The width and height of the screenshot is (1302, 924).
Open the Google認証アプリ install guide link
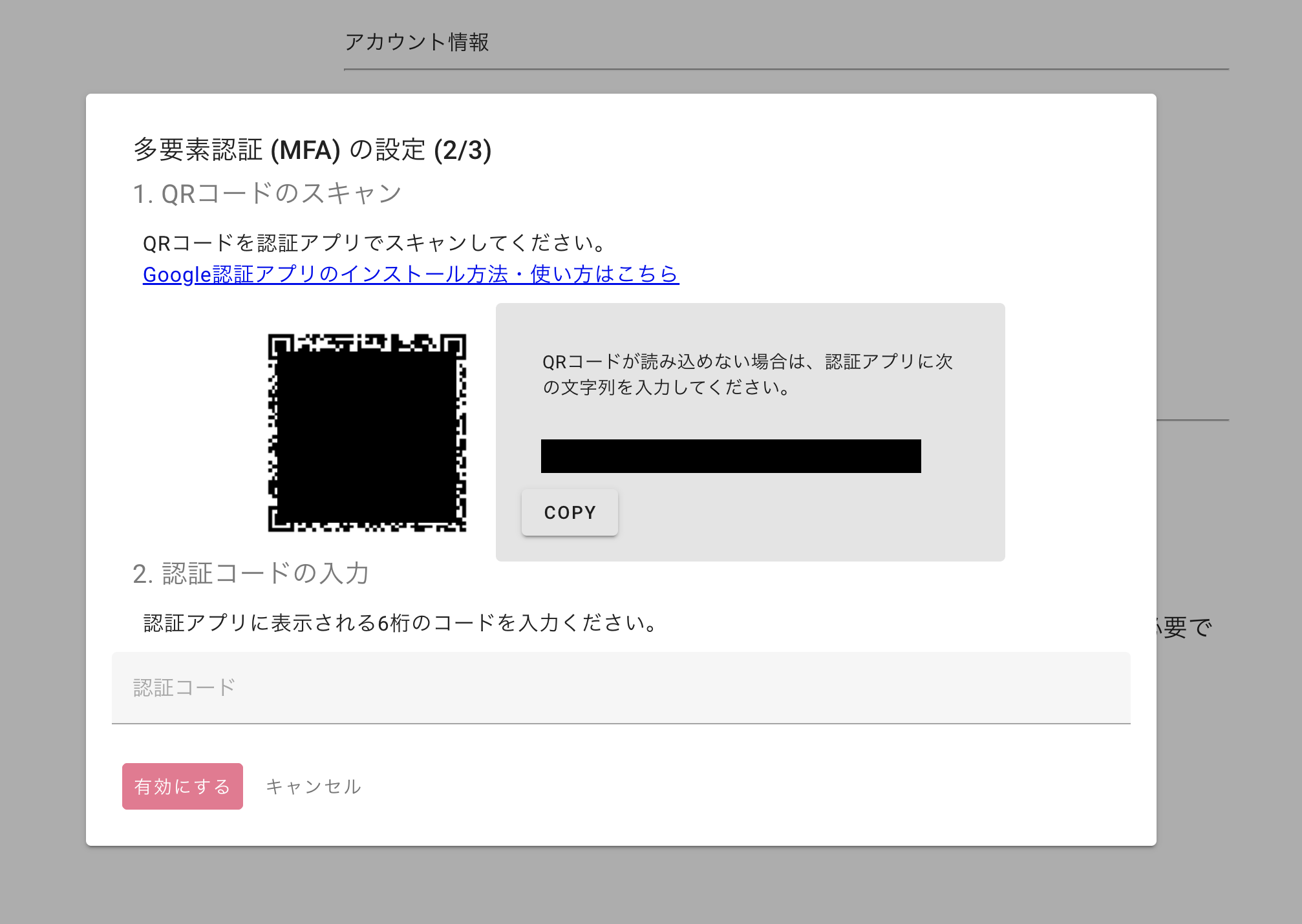pyautogui.click(x=411, y=274)
